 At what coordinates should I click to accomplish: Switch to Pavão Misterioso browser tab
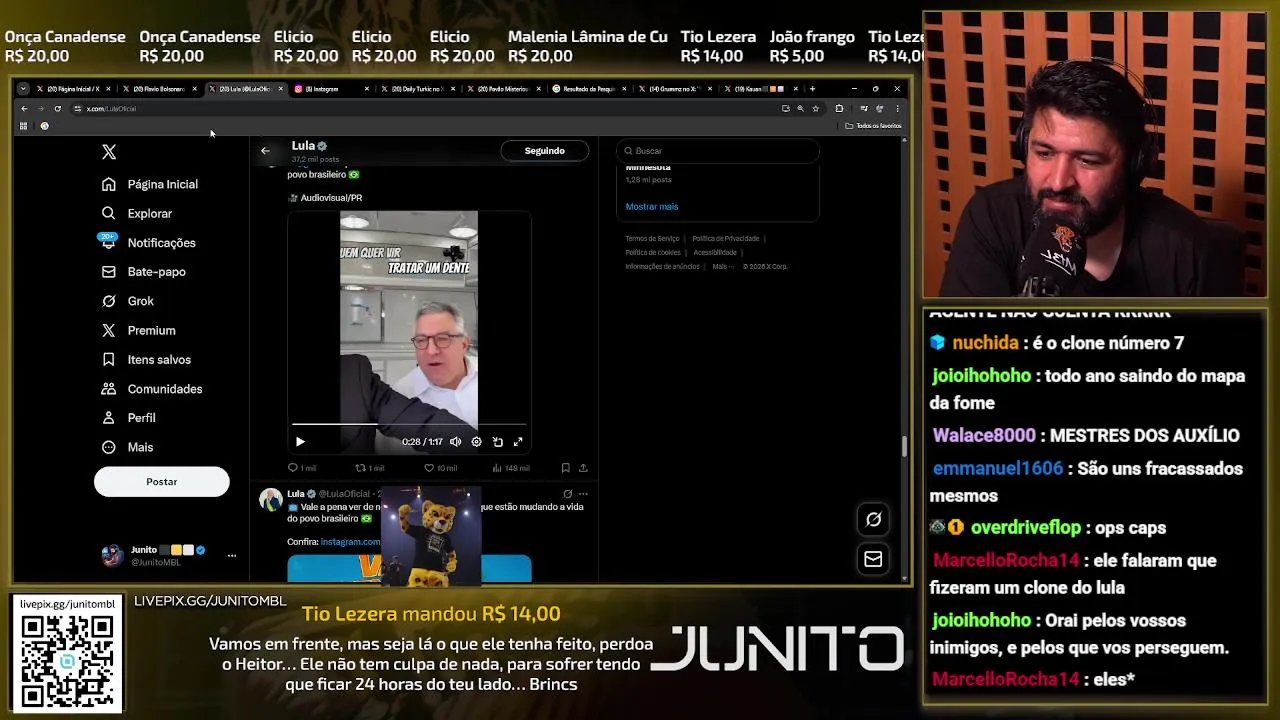tap(504, 89)
